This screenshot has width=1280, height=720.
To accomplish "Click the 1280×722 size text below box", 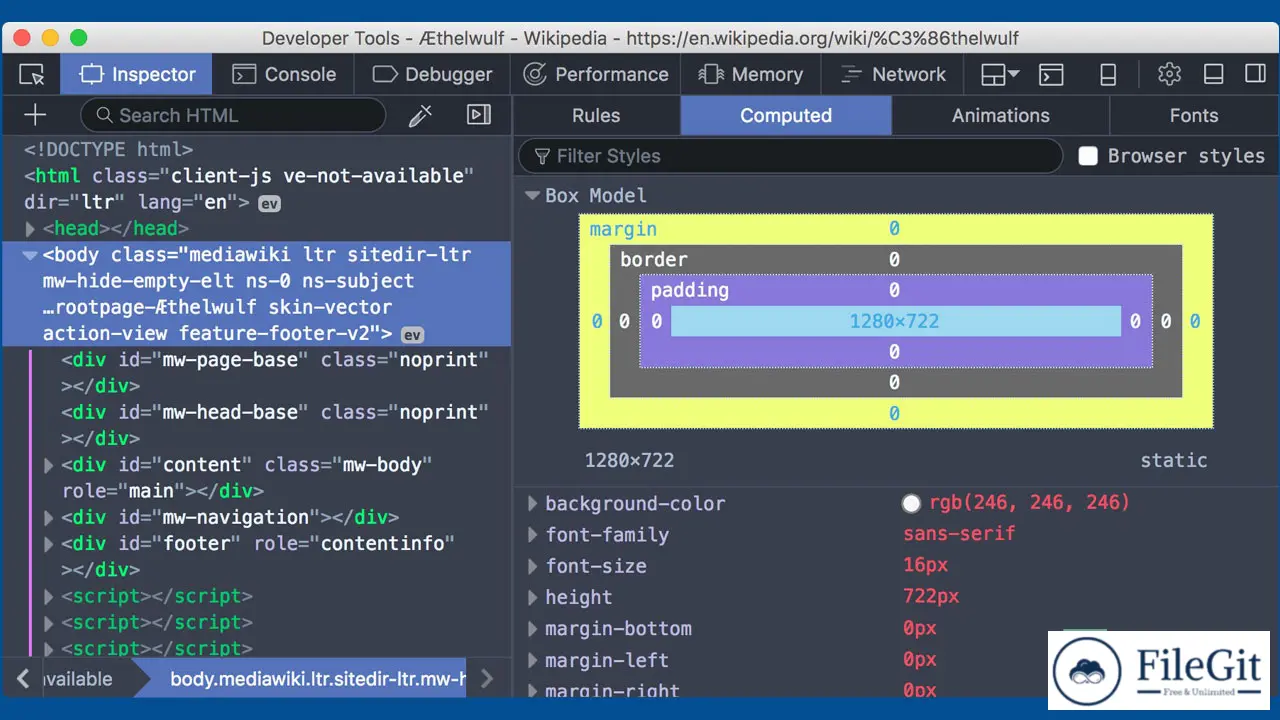I will [x=629, y=461].
